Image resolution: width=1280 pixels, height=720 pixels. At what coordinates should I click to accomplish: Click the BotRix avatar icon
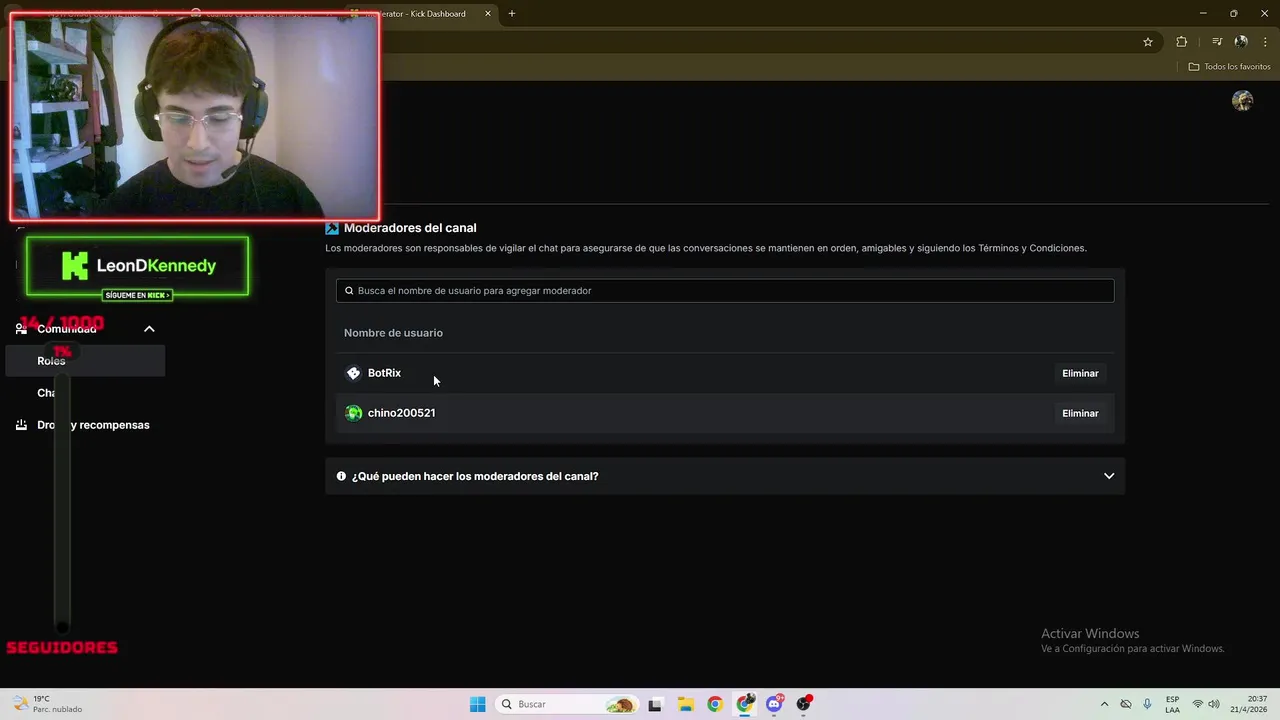(353, 373)
